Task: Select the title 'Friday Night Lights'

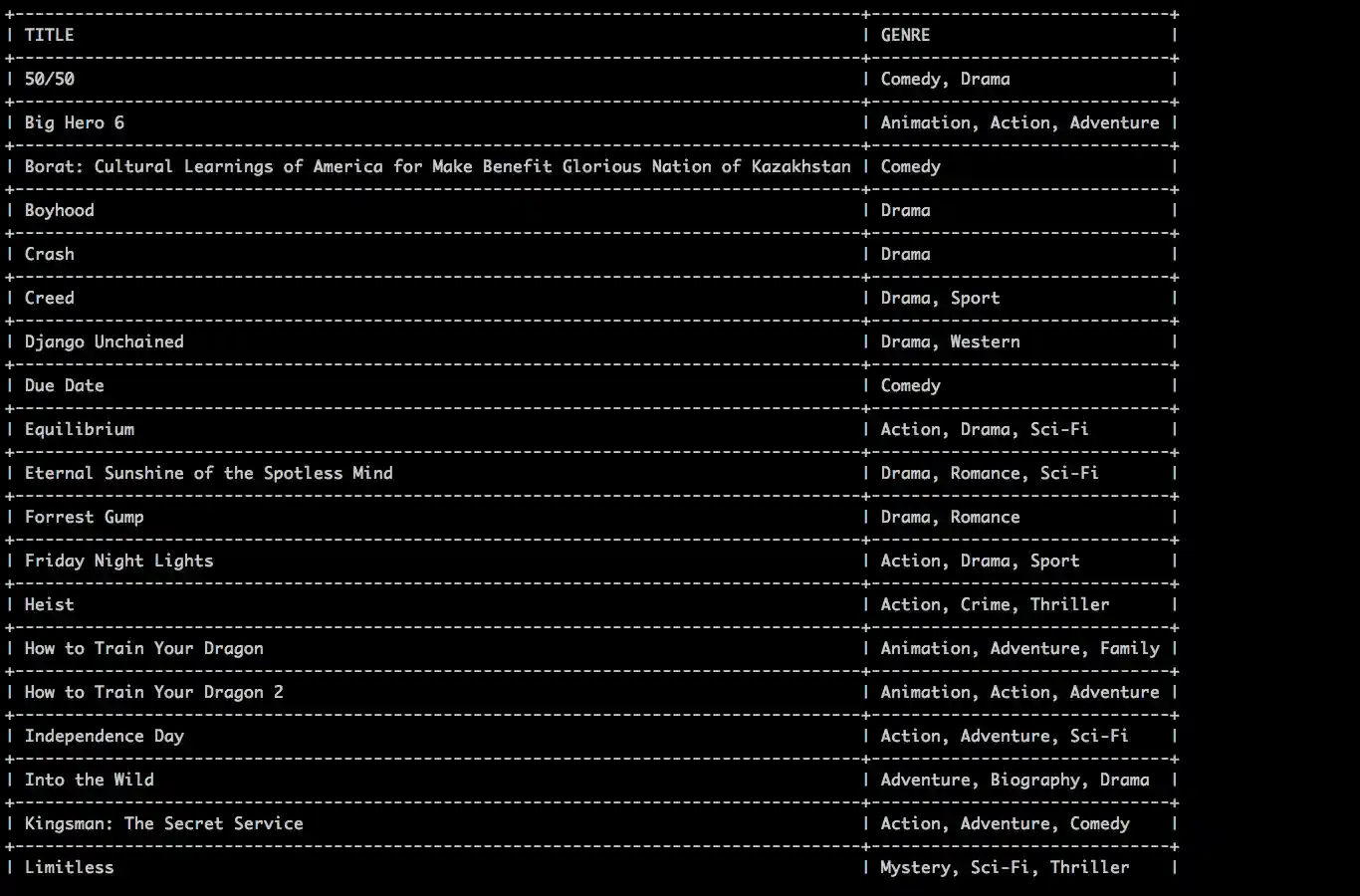Action: click(x=118, y=560)
